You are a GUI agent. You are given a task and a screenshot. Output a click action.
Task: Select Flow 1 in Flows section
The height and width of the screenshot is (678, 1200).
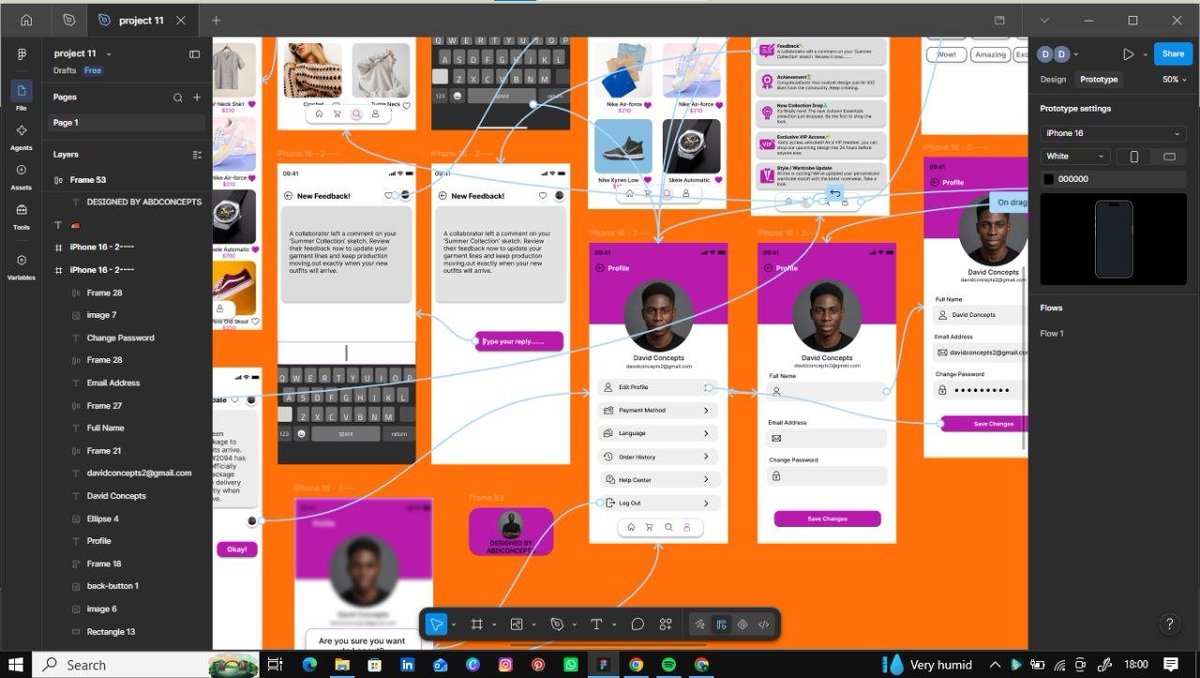[1052, 334]
